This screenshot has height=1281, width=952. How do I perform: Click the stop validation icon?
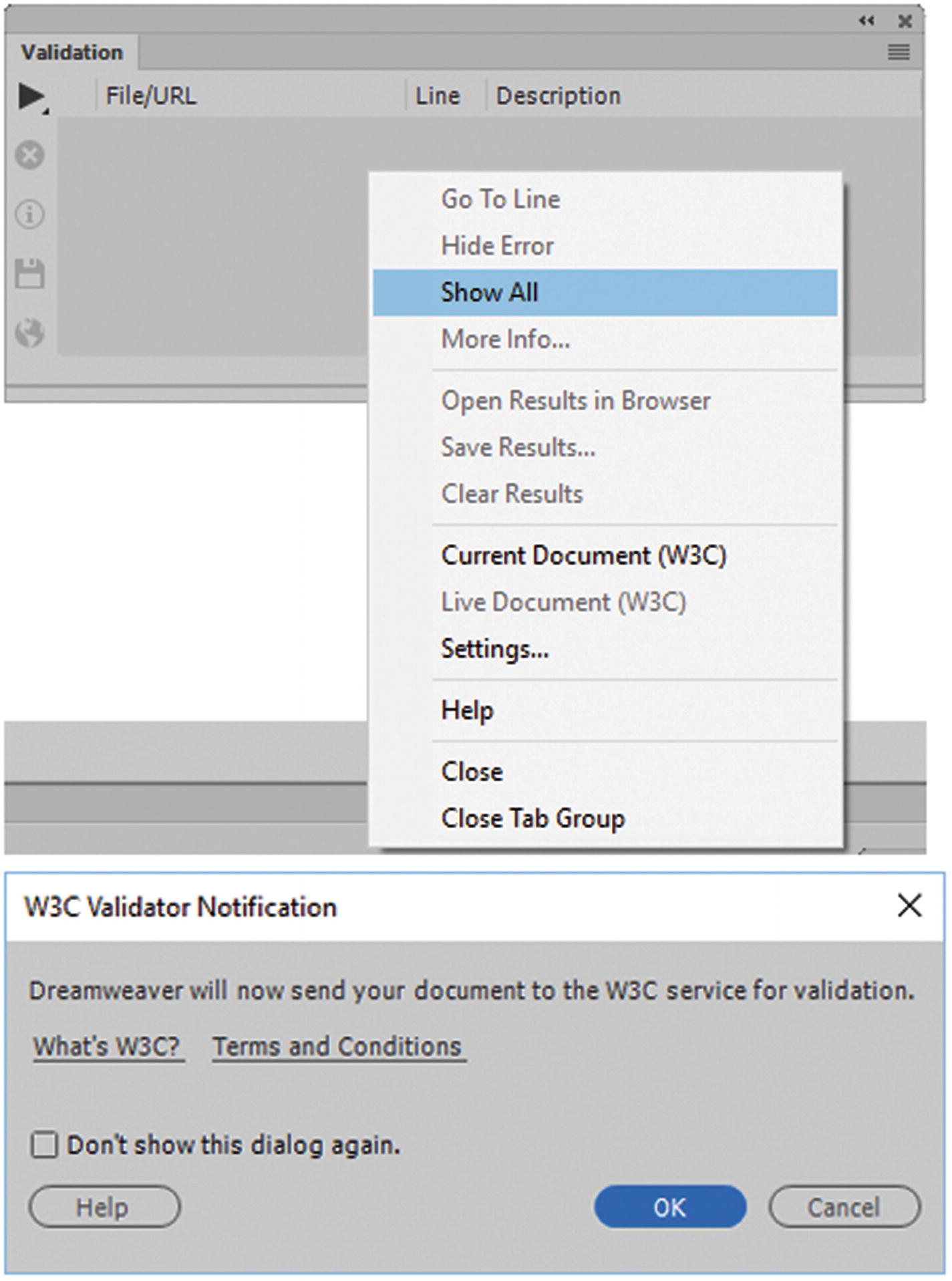30,155
